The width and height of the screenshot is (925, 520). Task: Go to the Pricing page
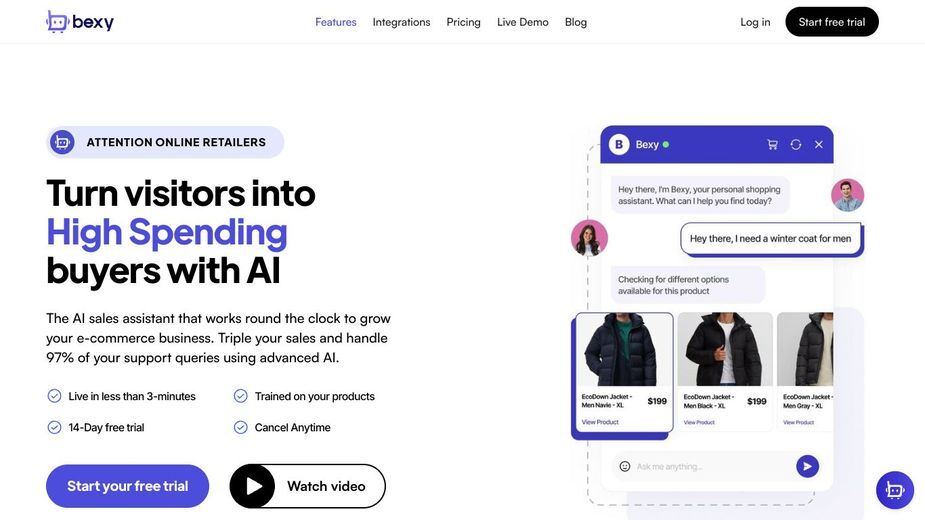[x=463, y=22]
